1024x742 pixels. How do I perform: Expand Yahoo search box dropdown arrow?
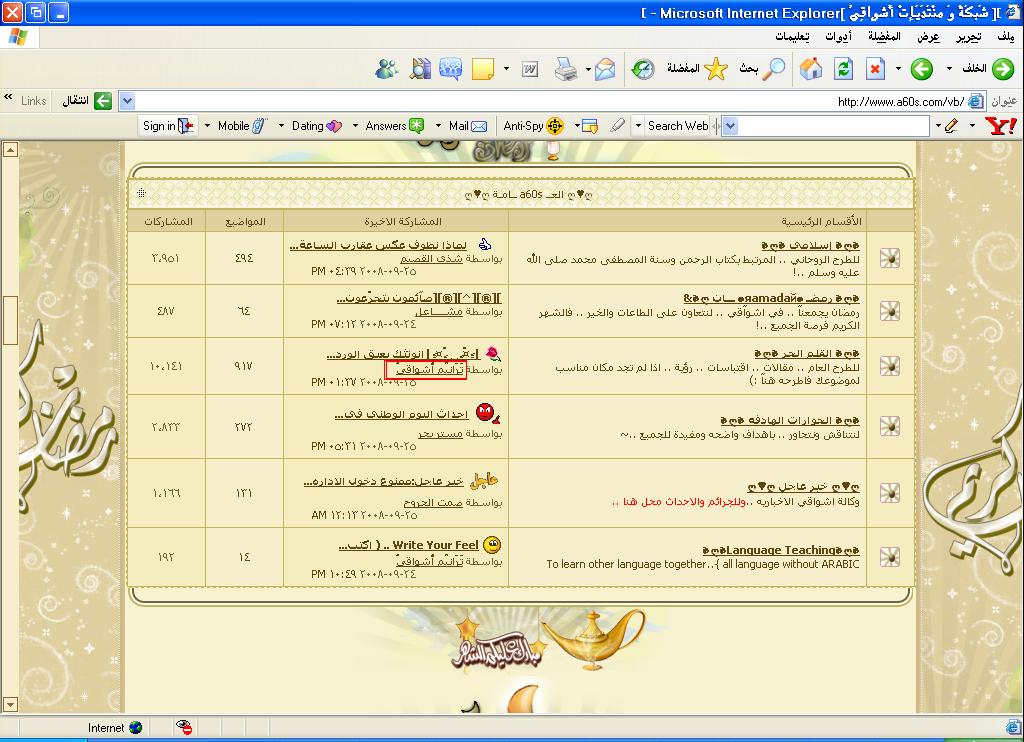point(730,126)
